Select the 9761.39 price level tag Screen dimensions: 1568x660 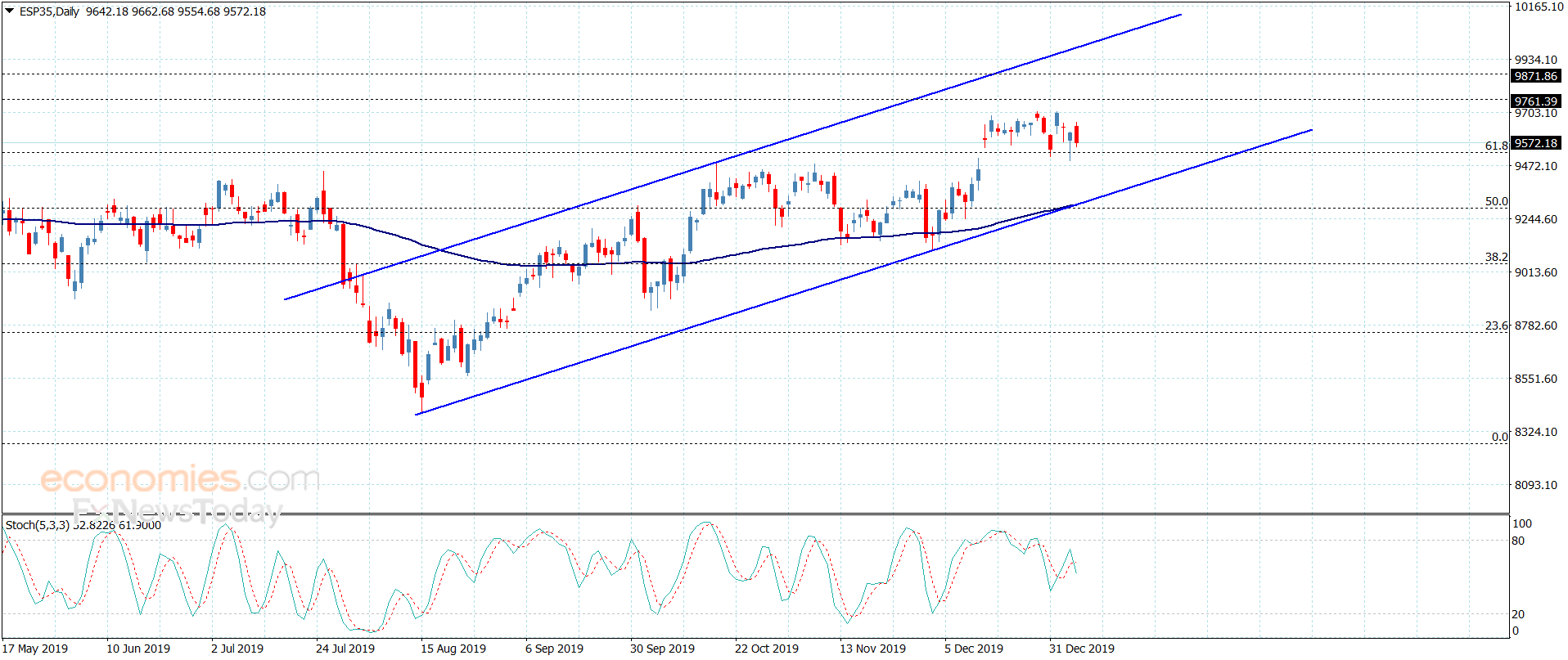(x=1535, y=101)
